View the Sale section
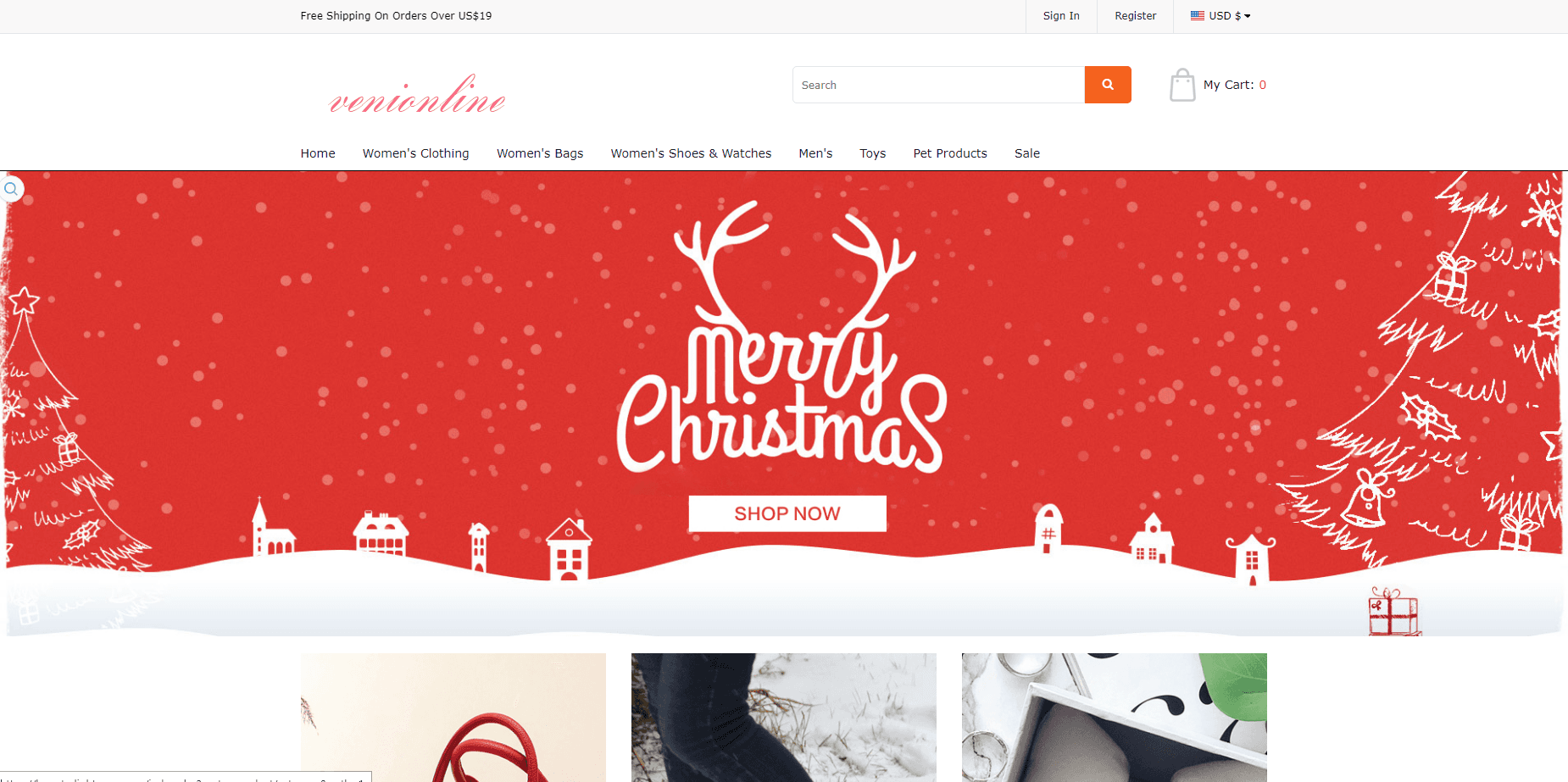The width and height of the screenshot is (1568, 782). 1027,153
